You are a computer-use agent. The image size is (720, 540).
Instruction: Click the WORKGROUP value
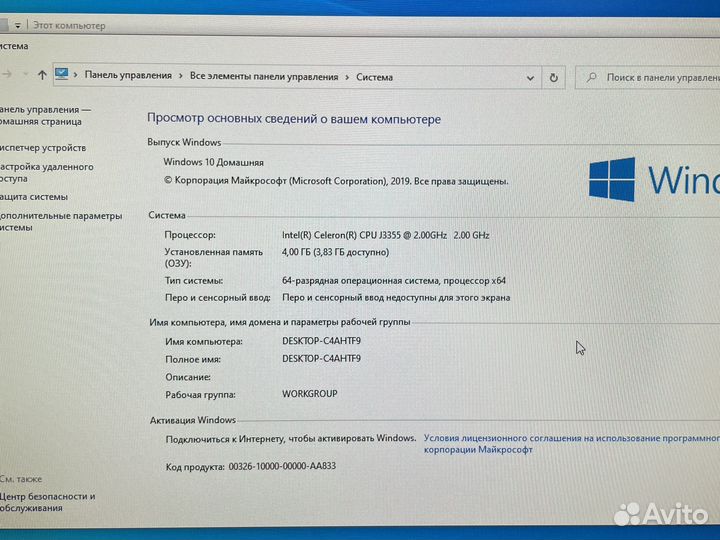[x=309, y=394]
